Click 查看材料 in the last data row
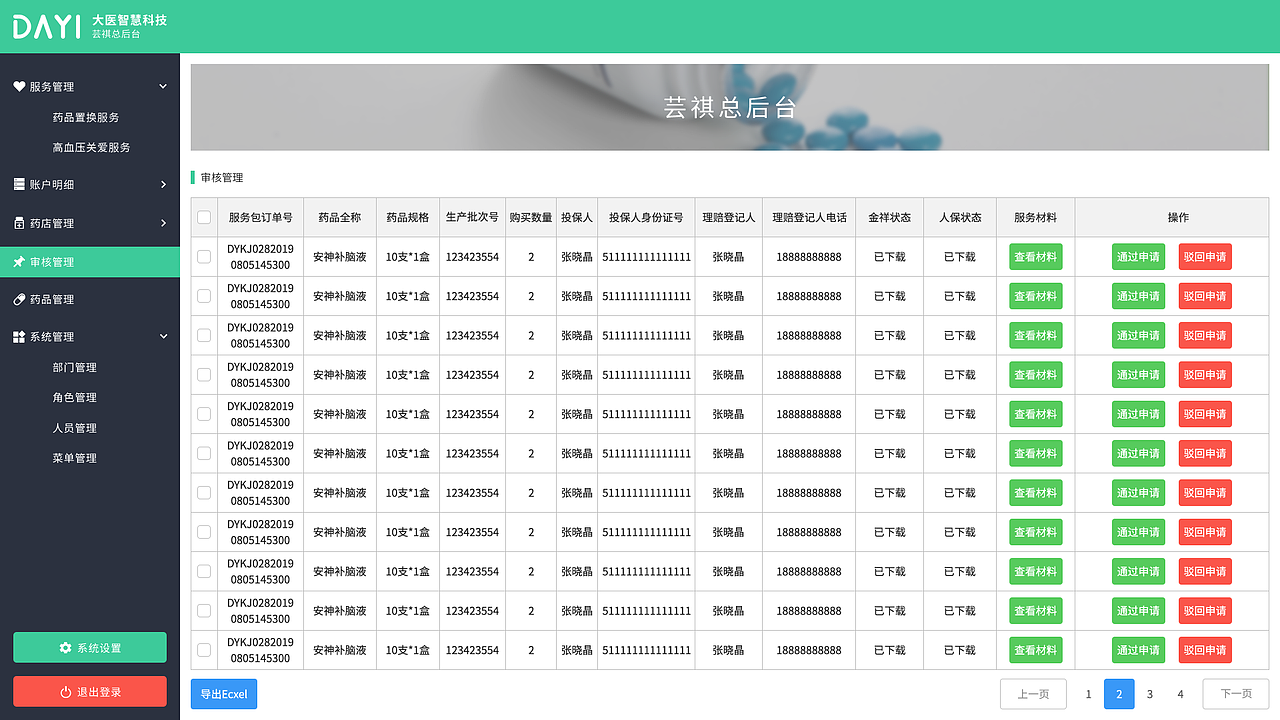Image resolution: width=1280 pixels, height=720 pixels. pyautogui.click(x=1036, y=650)
